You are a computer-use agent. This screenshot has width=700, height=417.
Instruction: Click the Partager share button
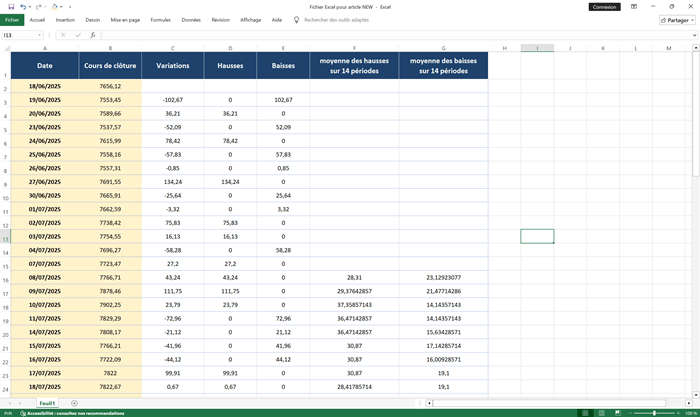pos(677,19)
